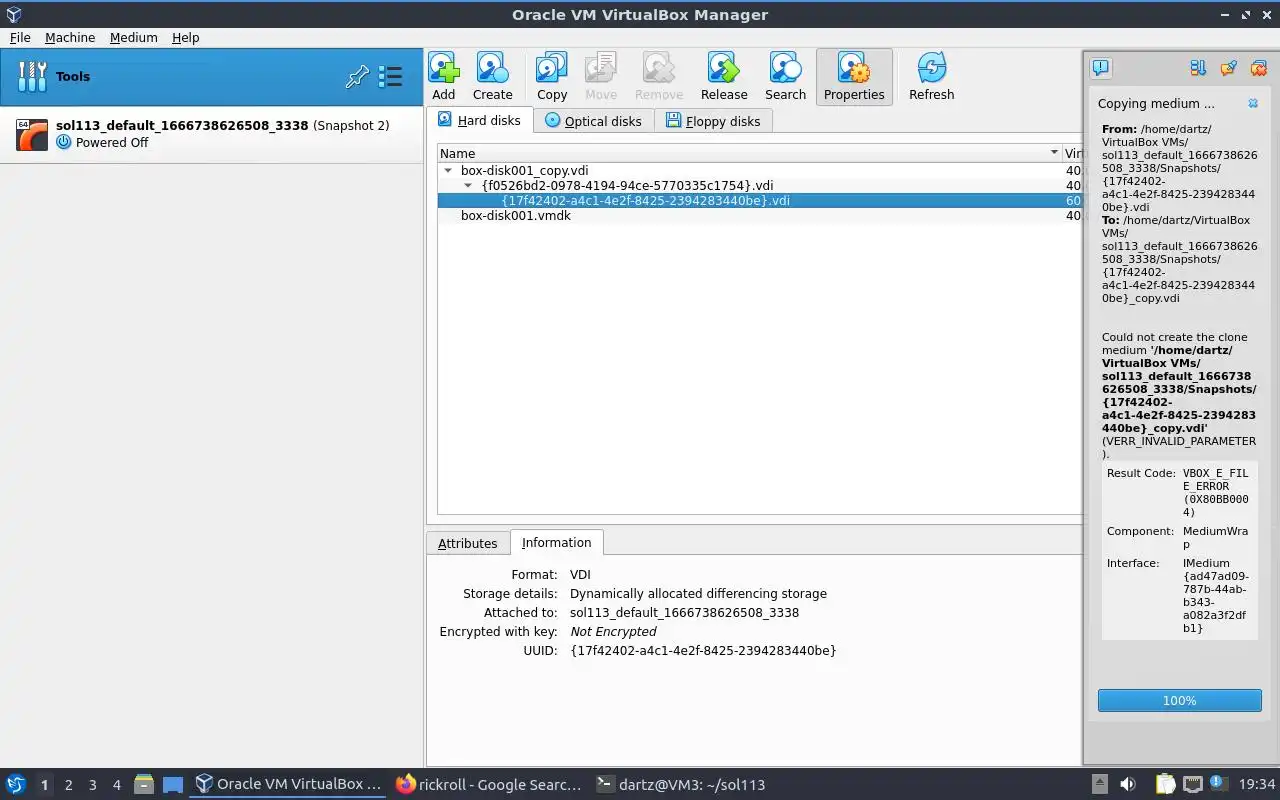This screenshot has height=800, width=1280.
Task: Click the volume speaker tray icon
Action: click(x=1128, y=785)
